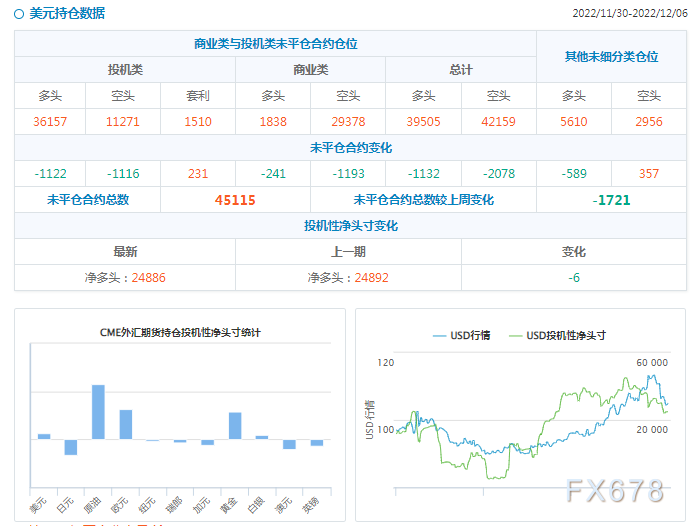Screen dimensions: 694x526
Task: Select the commercial short value 29378
Action: point(348,122)
